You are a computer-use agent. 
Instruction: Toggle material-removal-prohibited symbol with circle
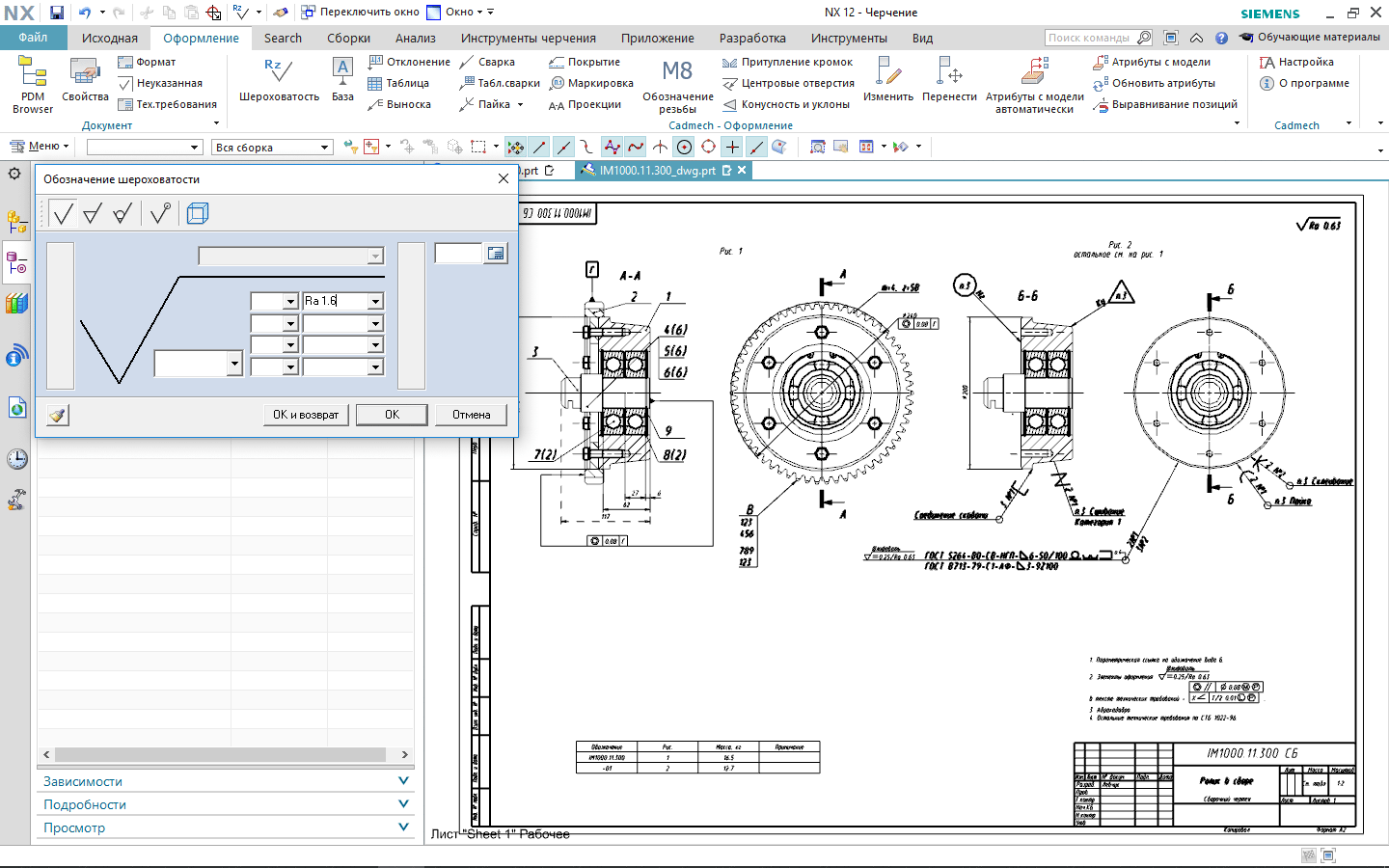(123, 213)
